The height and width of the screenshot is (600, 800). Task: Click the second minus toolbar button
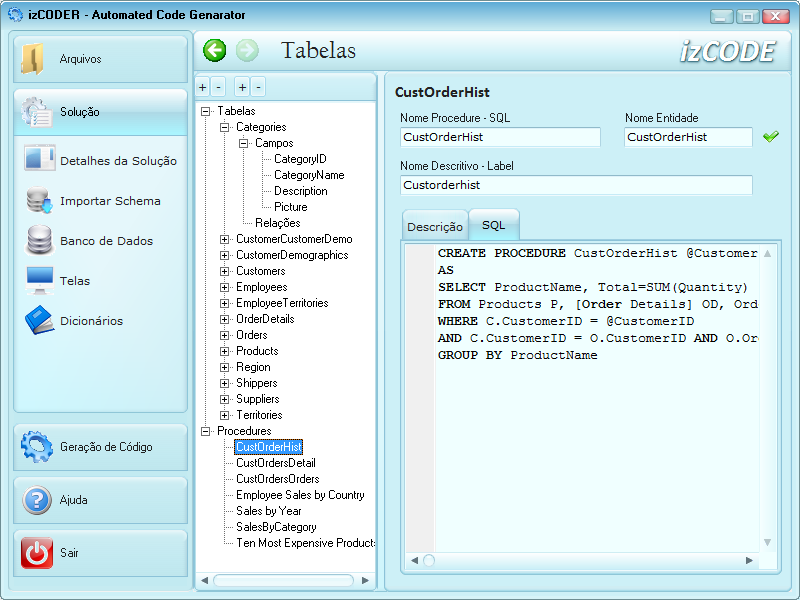[258, 87]
